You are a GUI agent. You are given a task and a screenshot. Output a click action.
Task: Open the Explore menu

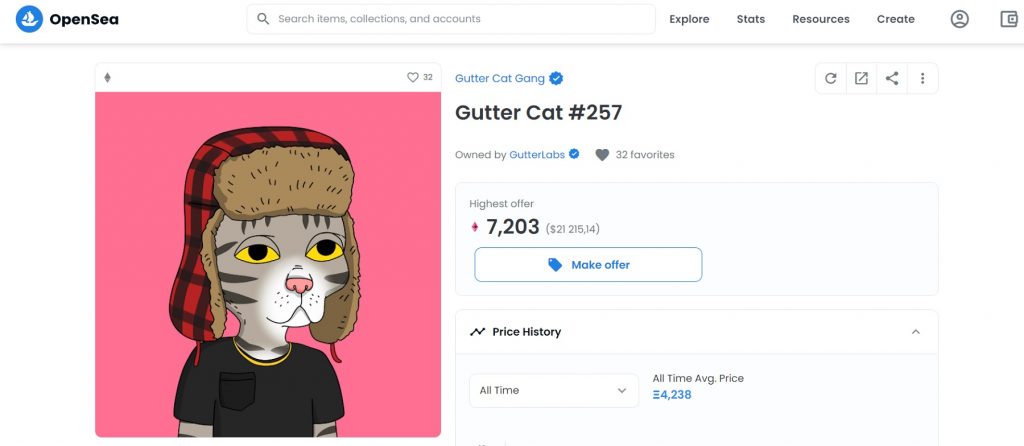tap(689, 20)
